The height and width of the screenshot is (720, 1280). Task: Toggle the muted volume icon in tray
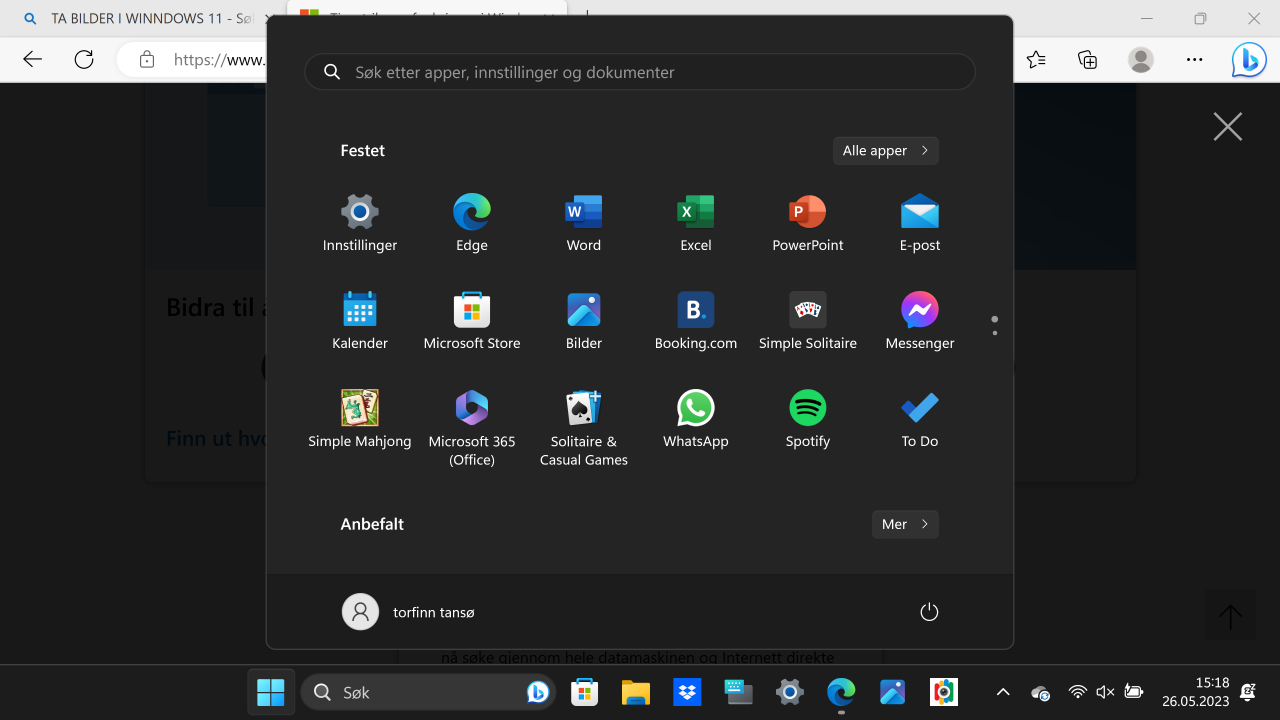point(1105,692)
